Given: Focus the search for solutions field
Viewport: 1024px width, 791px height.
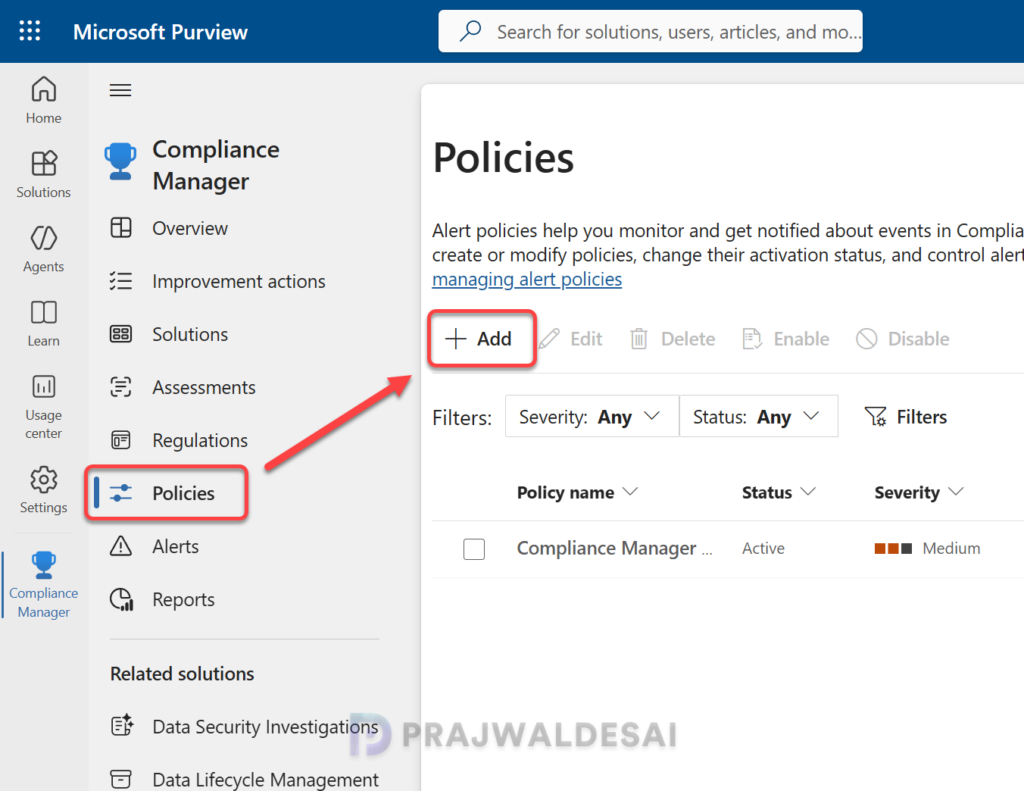Looking at the screenshot, I should pos(650,31).
